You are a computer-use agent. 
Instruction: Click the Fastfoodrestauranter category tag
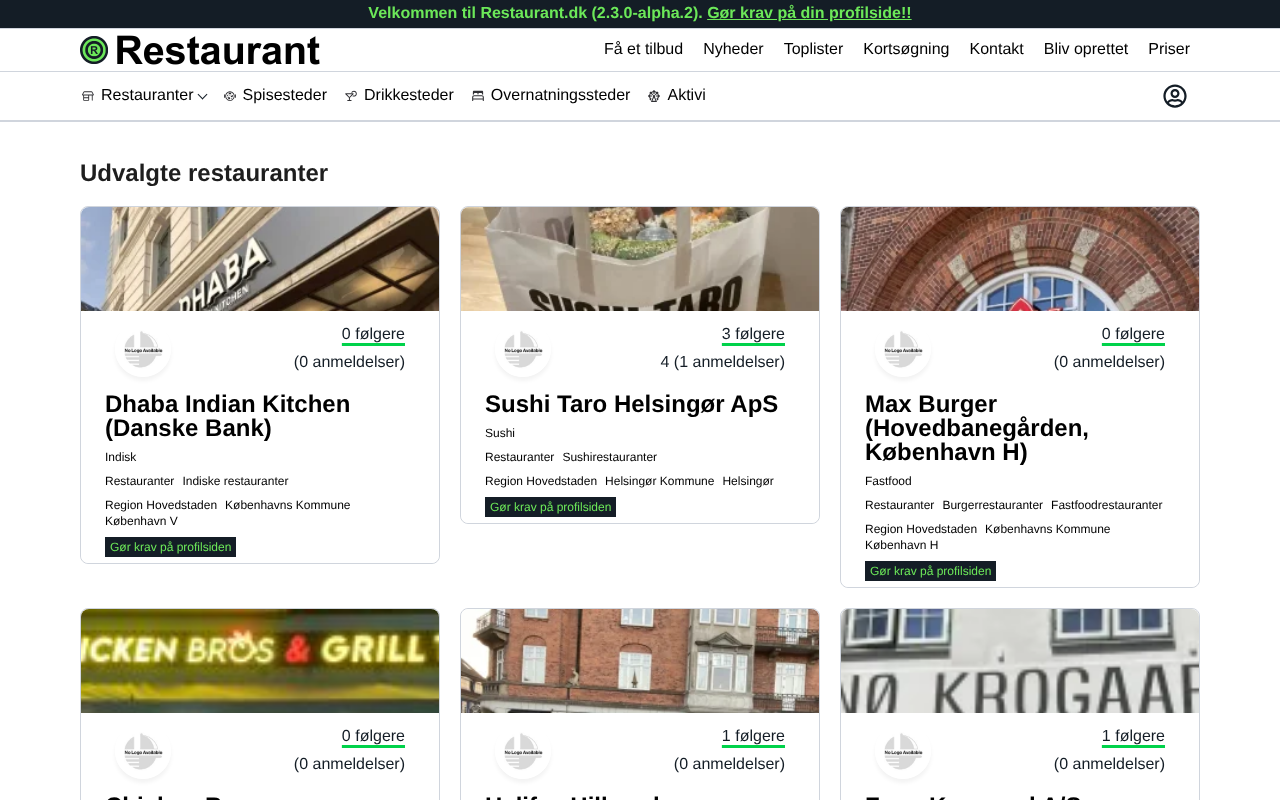(1107, 505)
